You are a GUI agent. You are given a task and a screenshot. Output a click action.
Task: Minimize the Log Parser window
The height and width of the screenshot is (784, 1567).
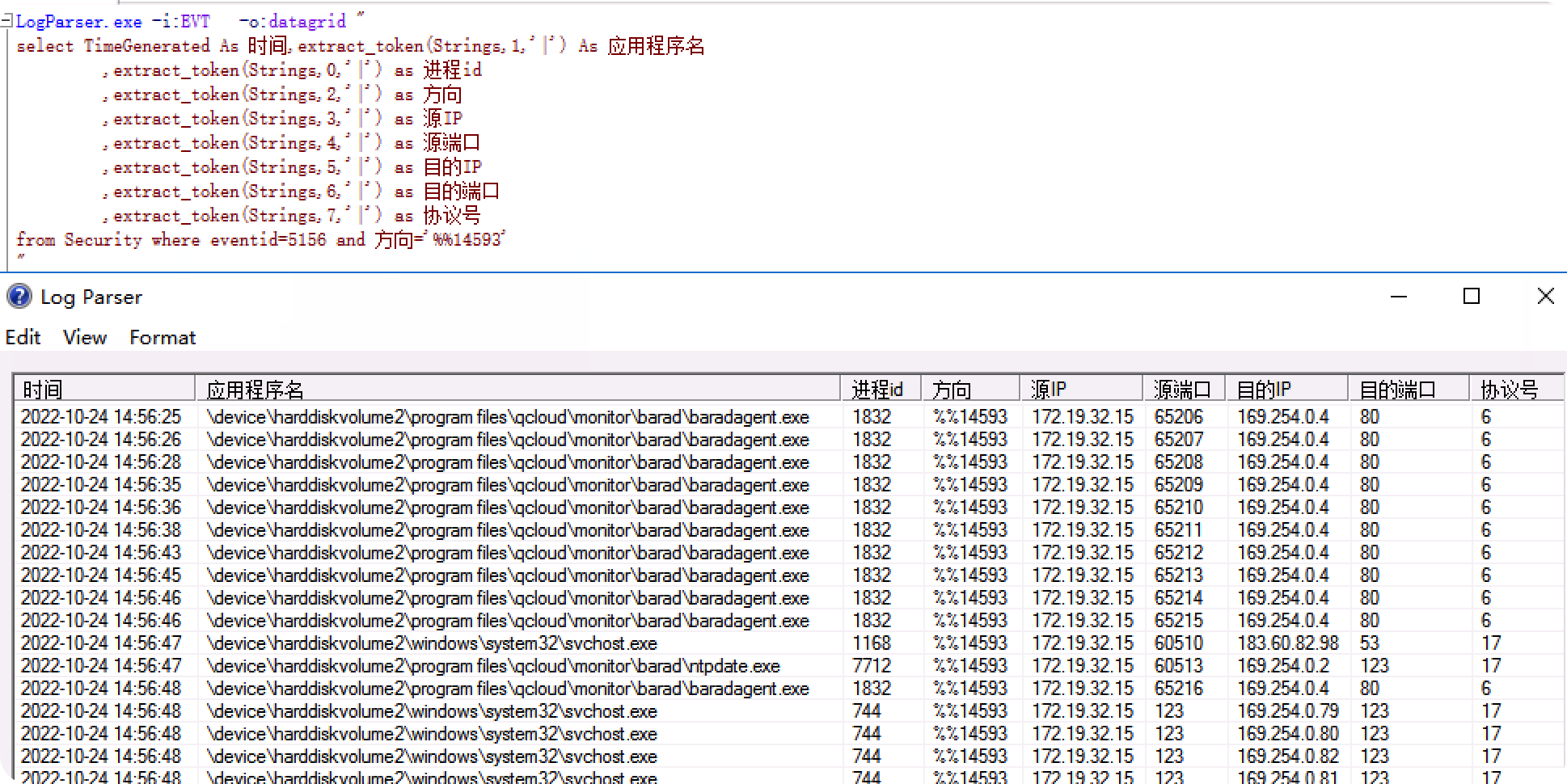tap(1397, 297)
